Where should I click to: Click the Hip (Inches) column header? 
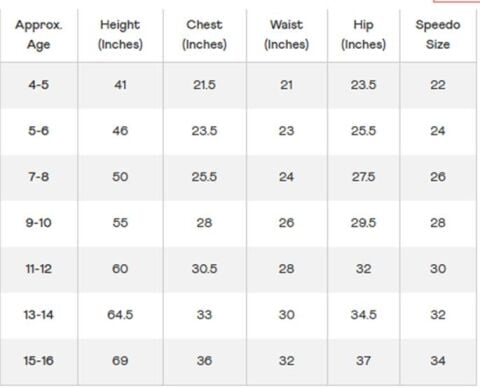pyautogui.click(x=363, y=35)
